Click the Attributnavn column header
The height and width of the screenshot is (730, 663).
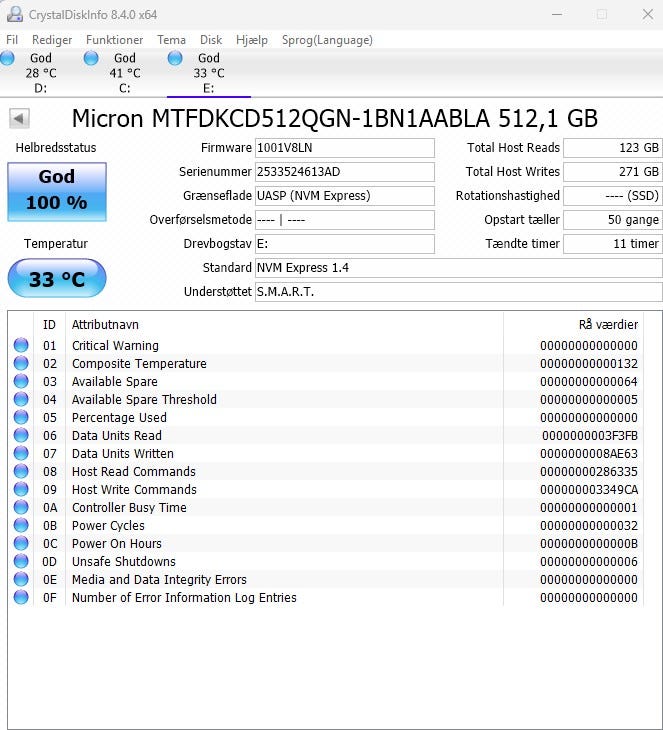(x=284, y=324)
